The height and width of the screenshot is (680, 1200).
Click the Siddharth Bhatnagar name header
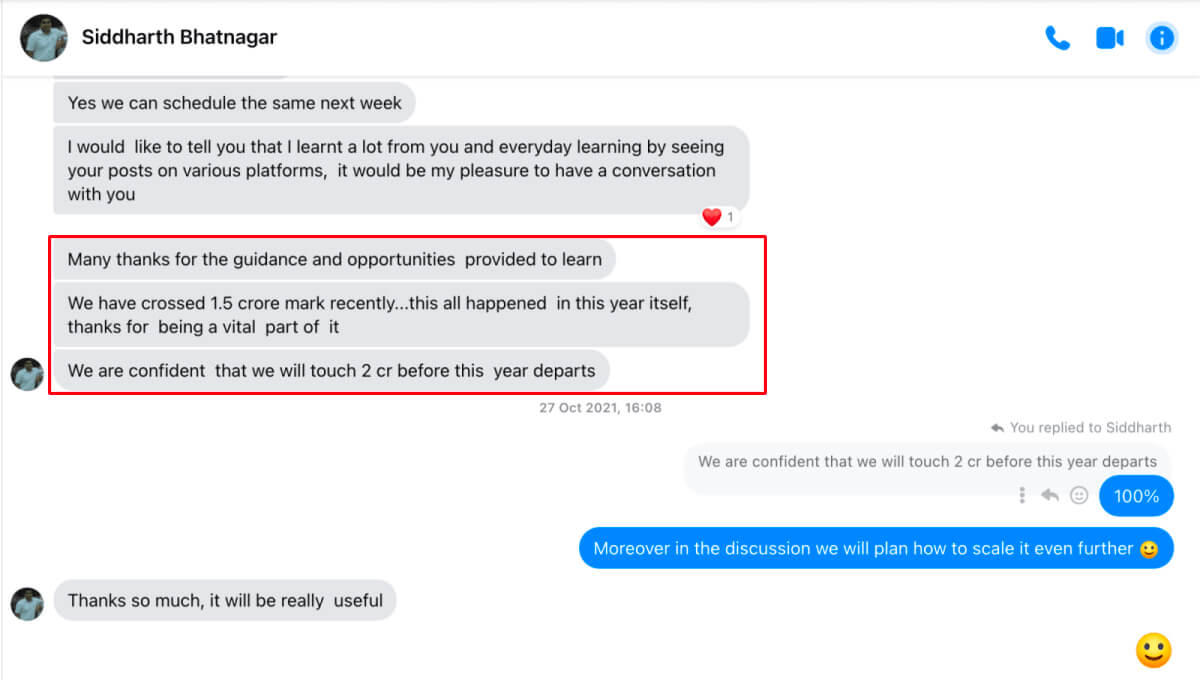click(179, 38)
